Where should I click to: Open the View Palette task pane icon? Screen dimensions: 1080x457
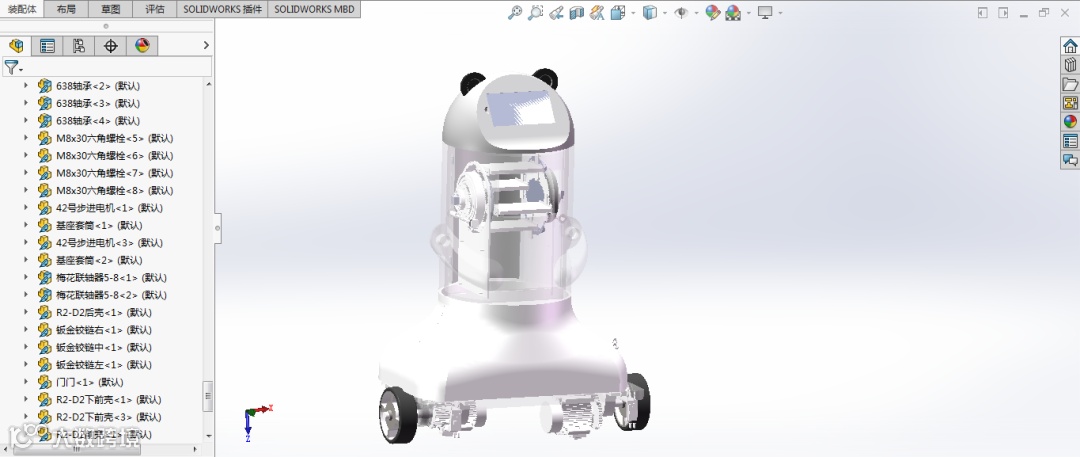click(1070, 103)
